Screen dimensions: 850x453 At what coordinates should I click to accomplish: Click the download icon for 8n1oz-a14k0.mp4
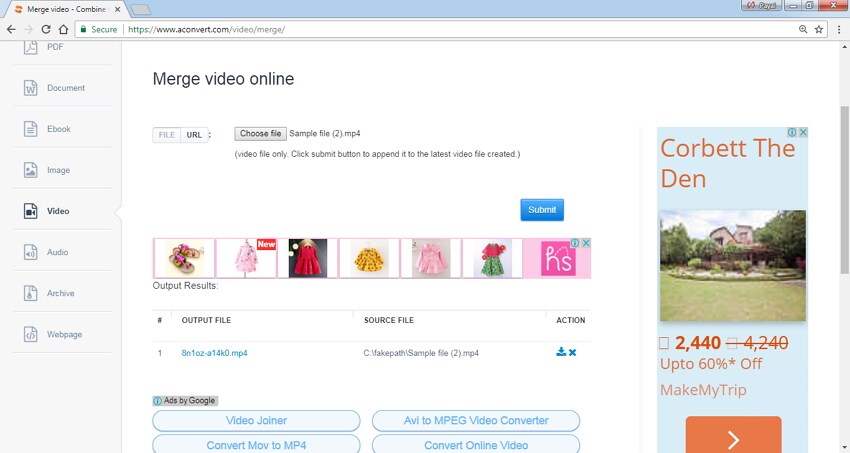click(x=561, y=352)
